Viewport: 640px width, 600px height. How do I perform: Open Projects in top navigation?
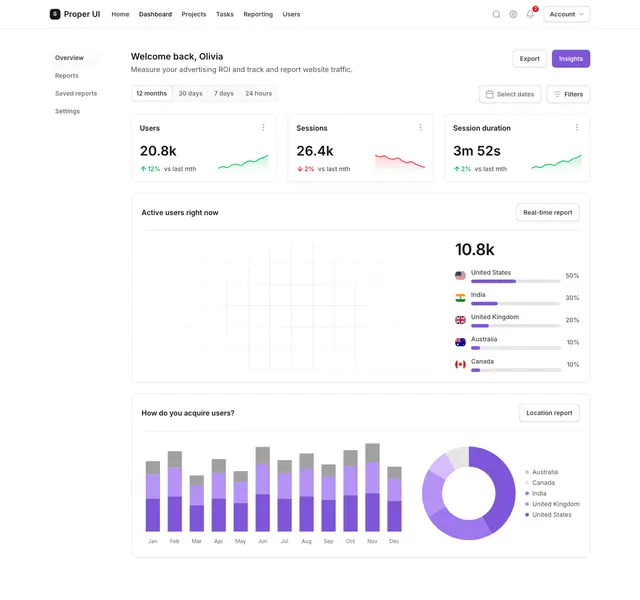pyautogui.click(x=193, y=14)
